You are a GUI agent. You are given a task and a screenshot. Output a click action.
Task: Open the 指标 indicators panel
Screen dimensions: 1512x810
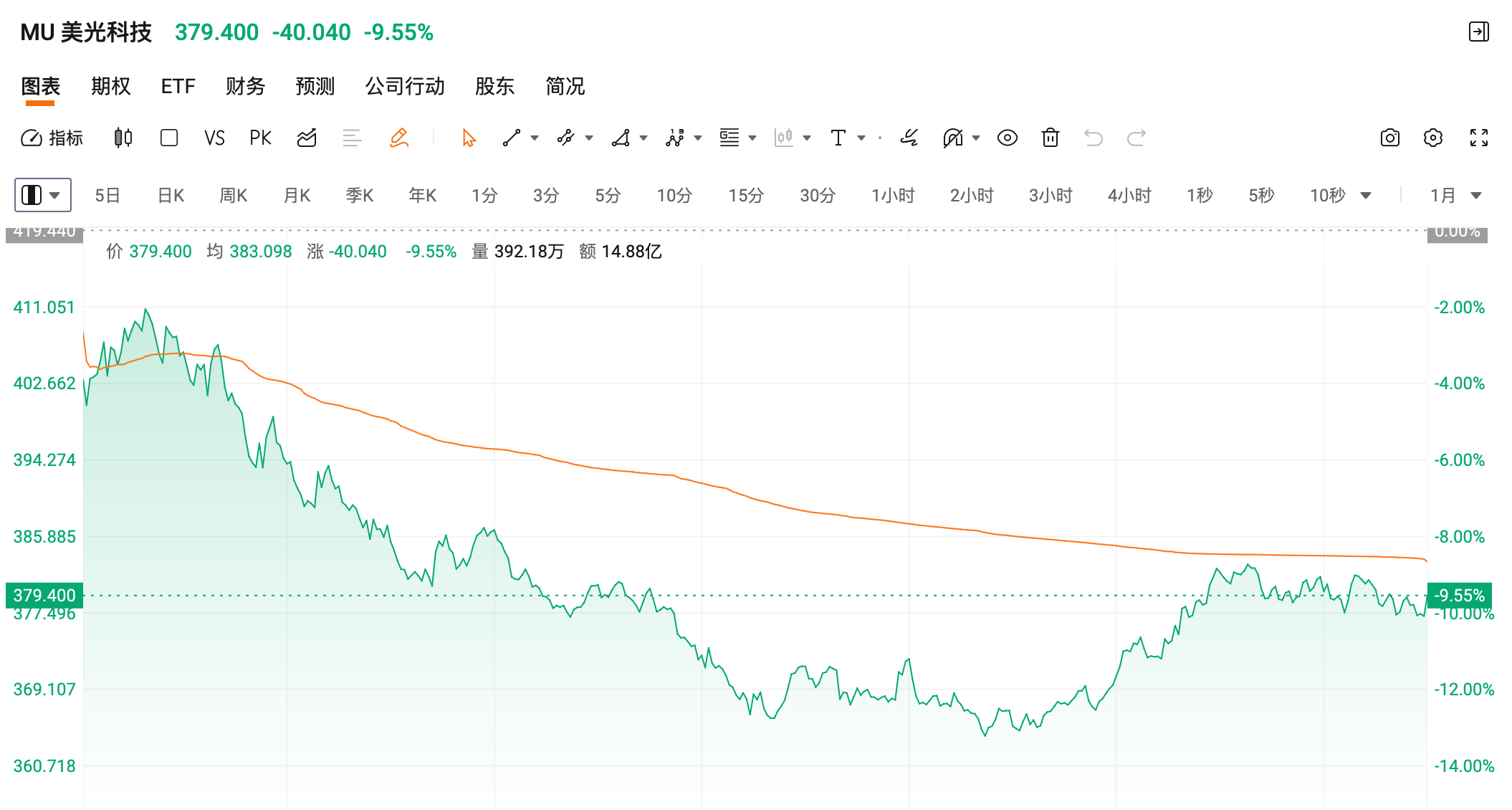[x=52, y=138]
